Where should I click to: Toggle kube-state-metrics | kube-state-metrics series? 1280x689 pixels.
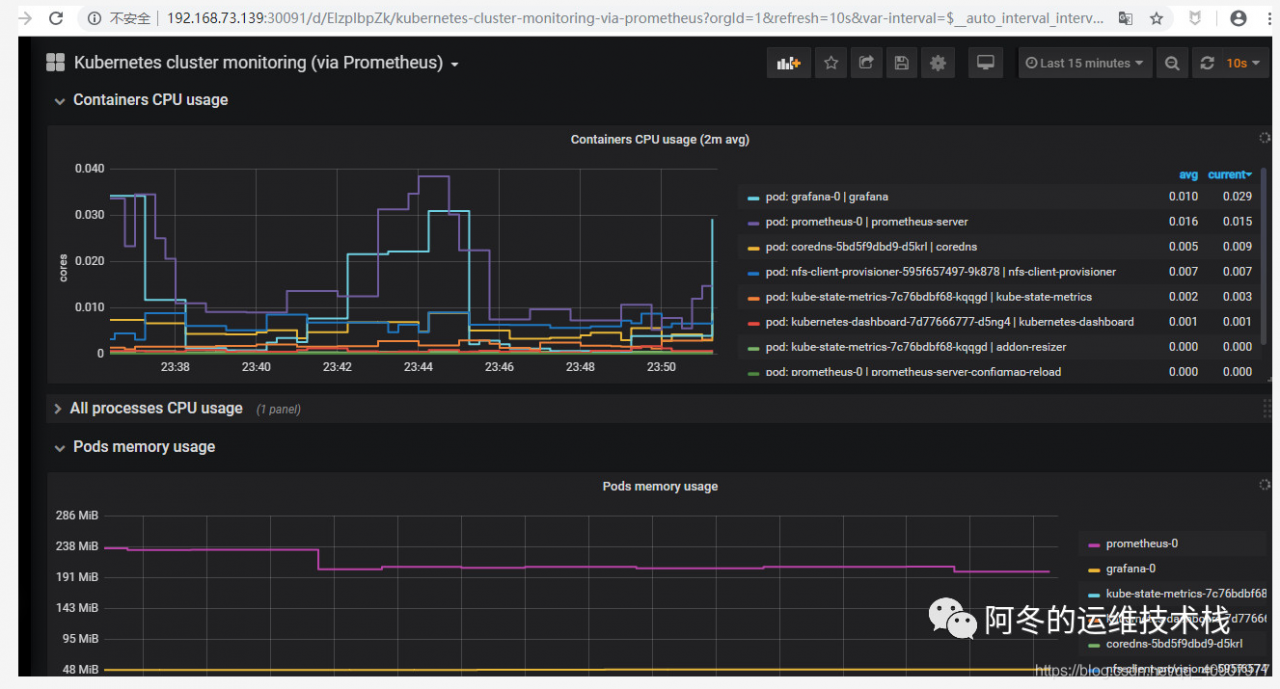928,297
